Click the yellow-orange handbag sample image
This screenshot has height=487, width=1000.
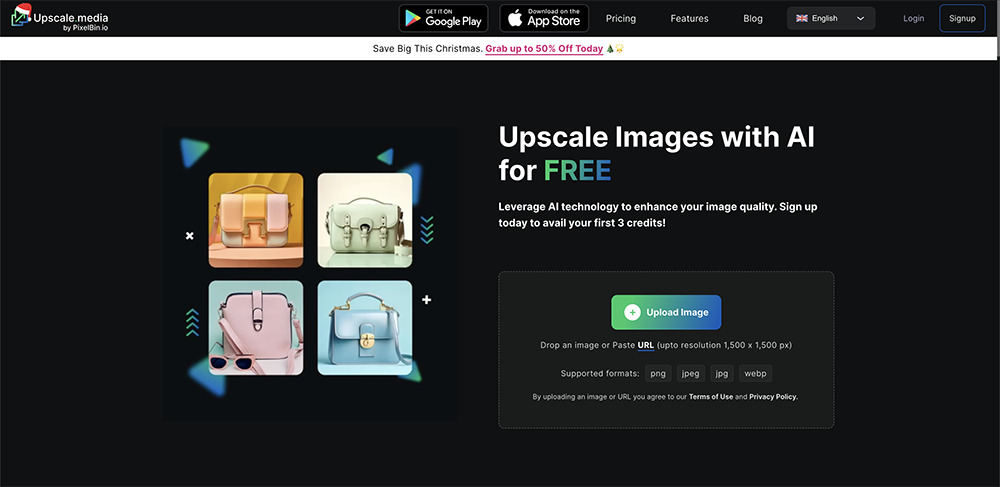click(x=256, y=220)
